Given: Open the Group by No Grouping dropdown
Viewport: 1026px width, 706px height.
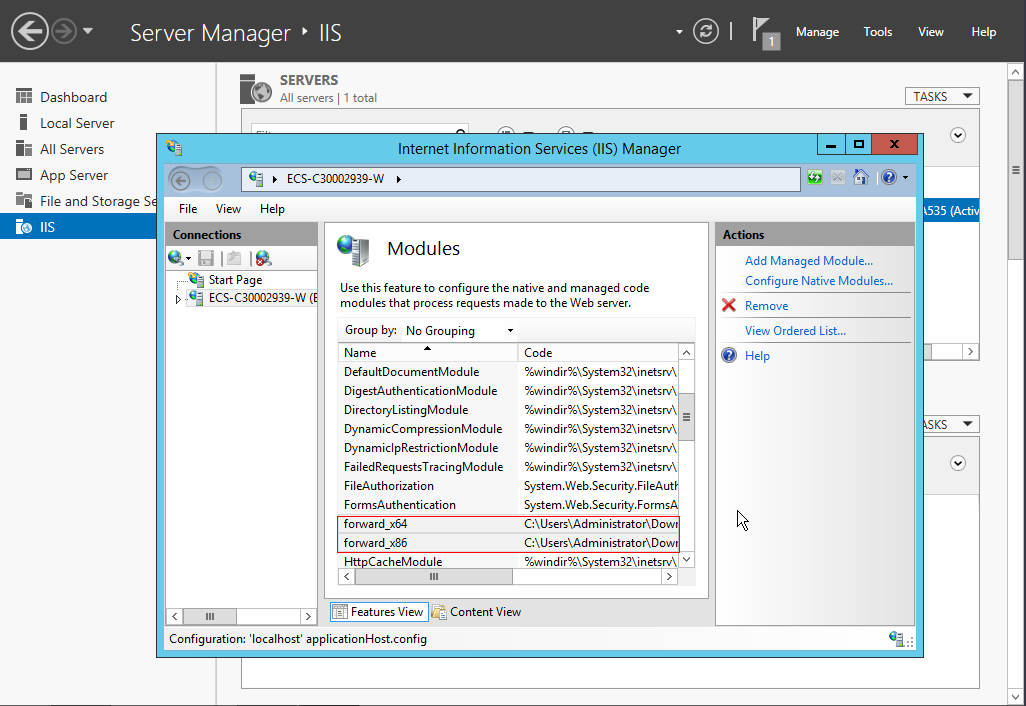Looking at the screenshot, I should tap(459, 330).
